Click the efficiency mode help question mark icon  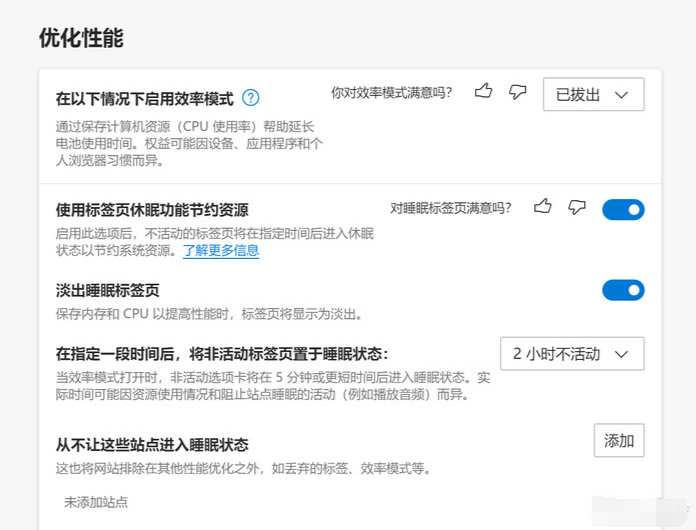click(251, 98)
